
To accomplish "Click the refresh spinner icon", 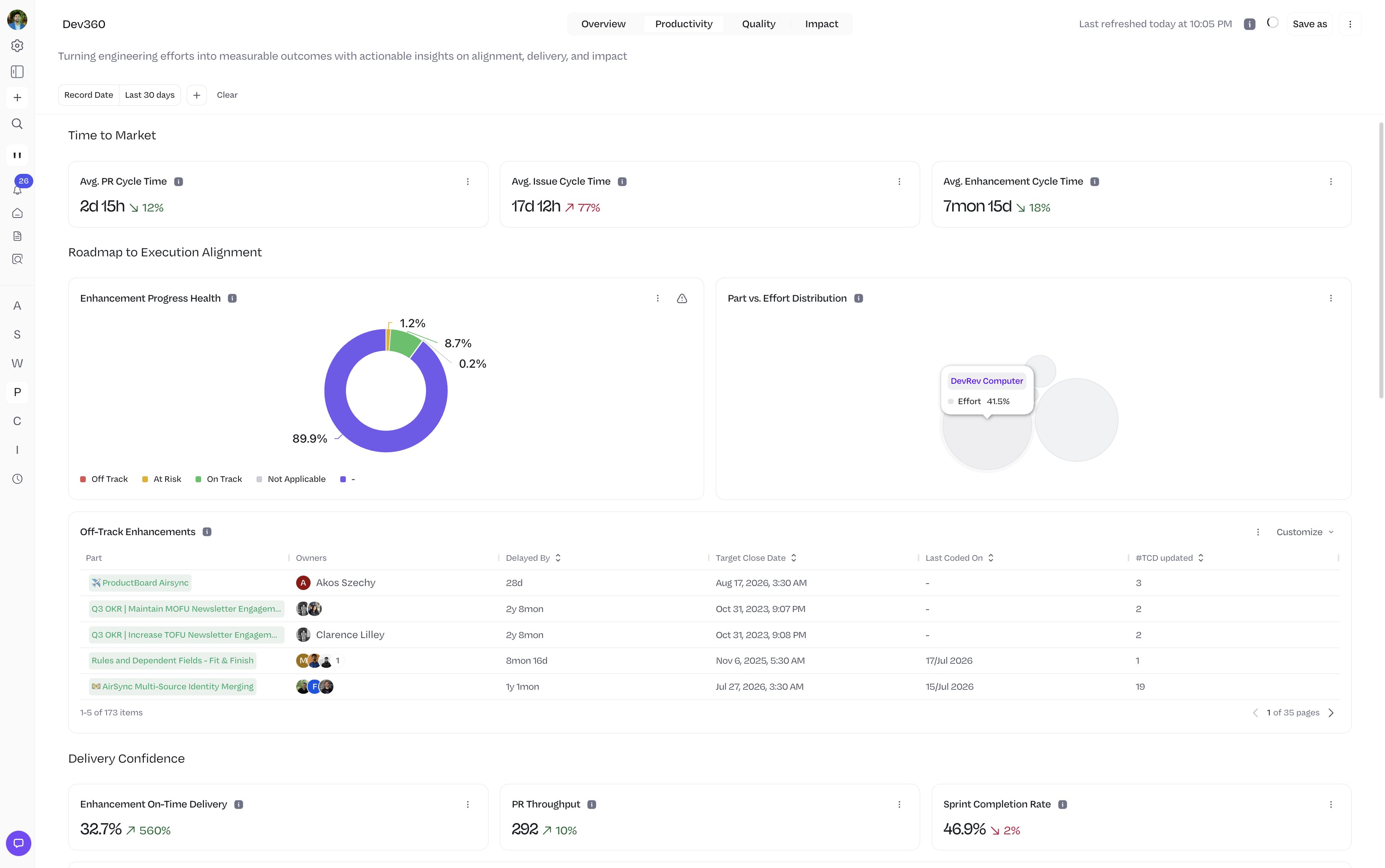I will point(1272,23).
